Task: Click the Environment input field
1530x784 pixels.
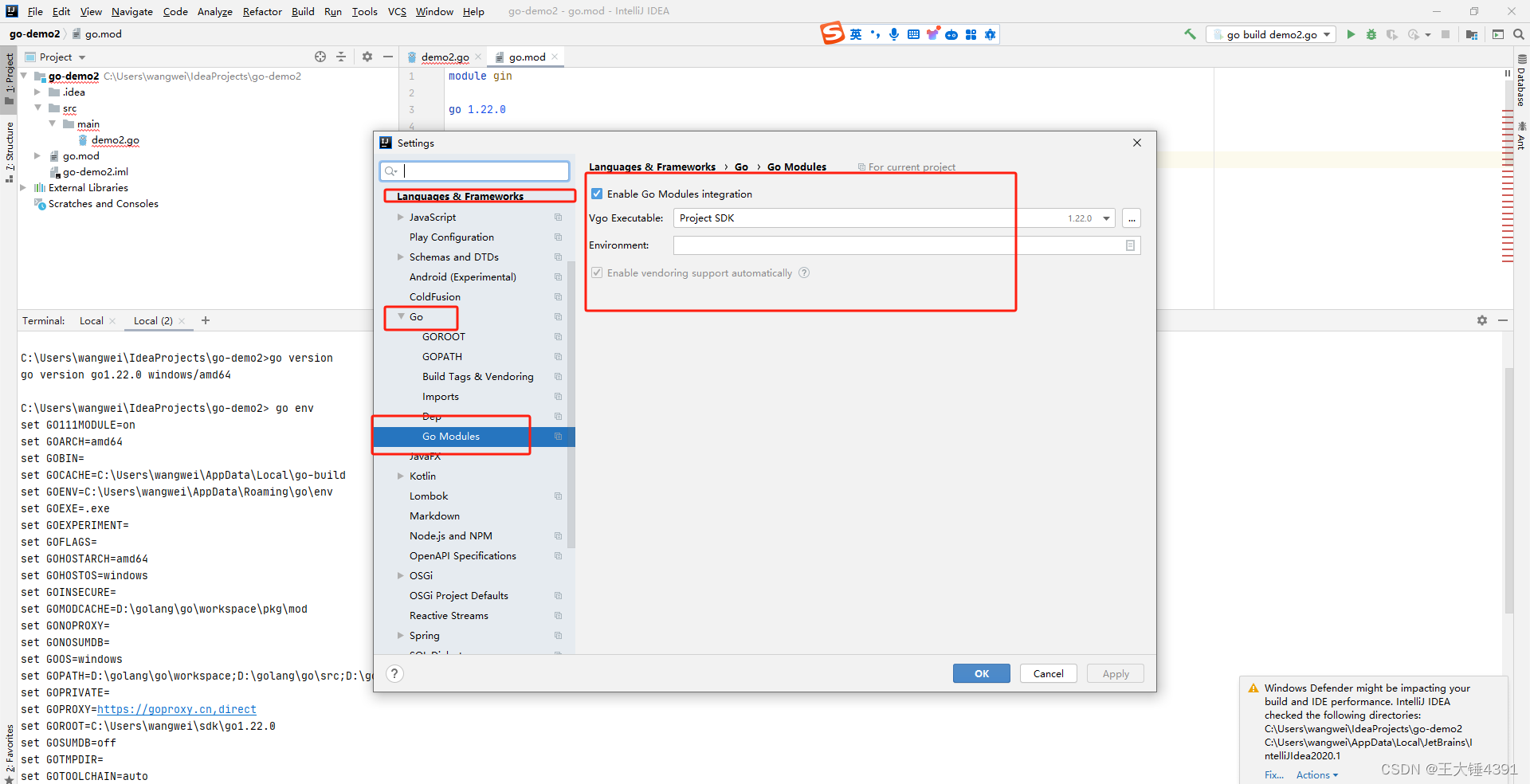Action: pyautogui.click(x=907, y=245)
